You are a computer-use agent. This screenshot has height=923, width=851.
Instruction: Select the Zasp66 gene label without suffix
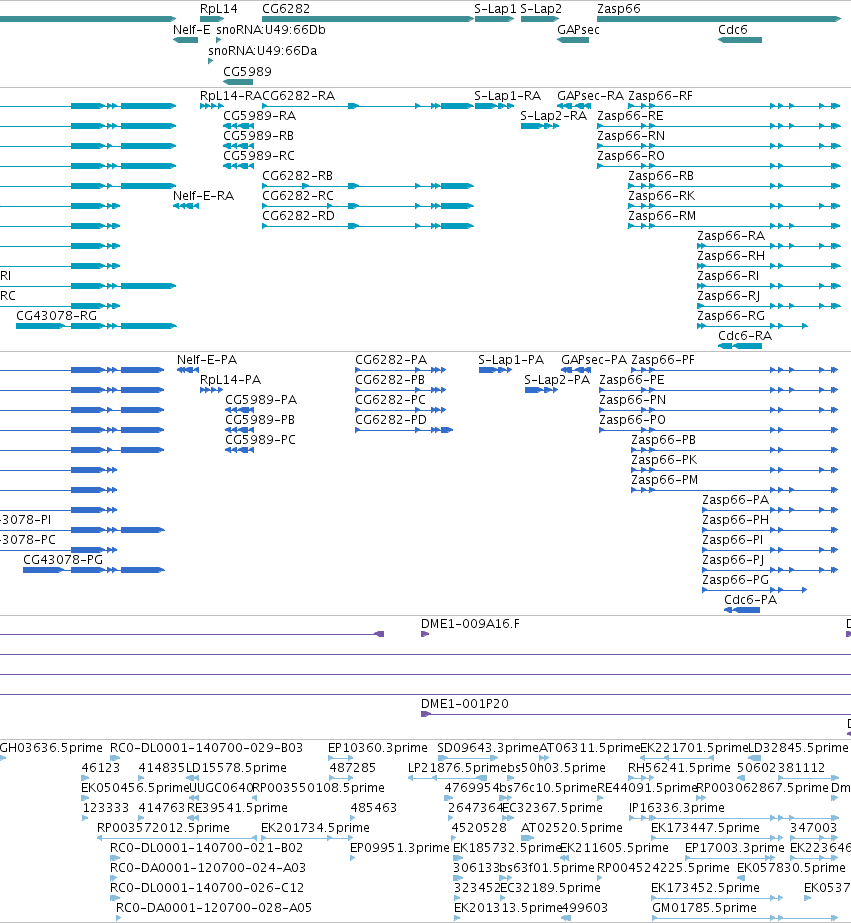pos(619,9)
